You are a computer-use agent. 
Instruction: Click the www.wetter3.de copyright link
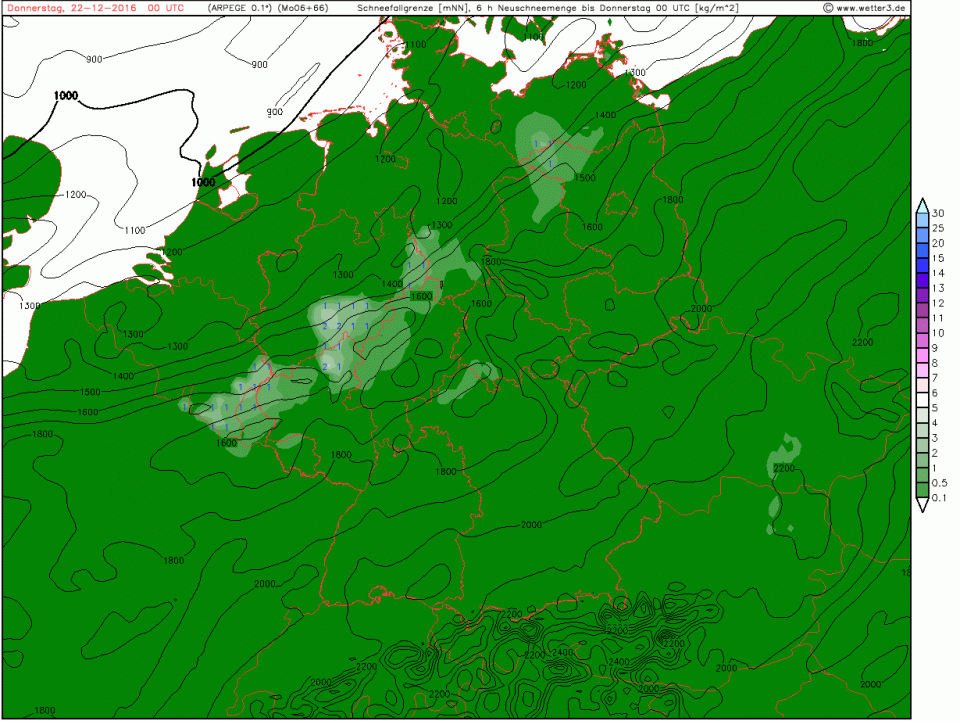click(868, 7)
